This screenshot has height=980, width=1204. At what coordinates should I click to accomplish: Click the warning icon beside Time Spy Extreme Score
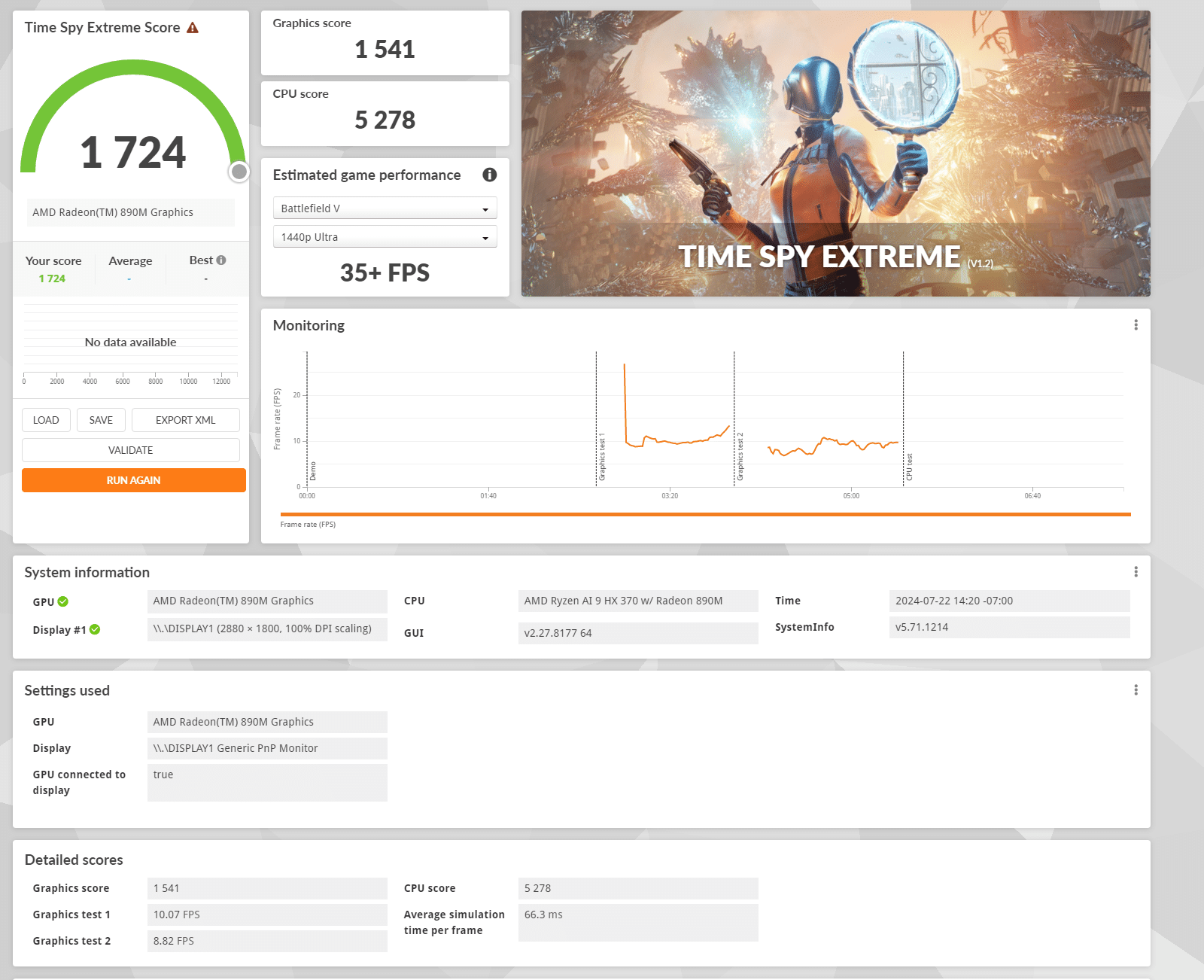[x=193, y=28]
